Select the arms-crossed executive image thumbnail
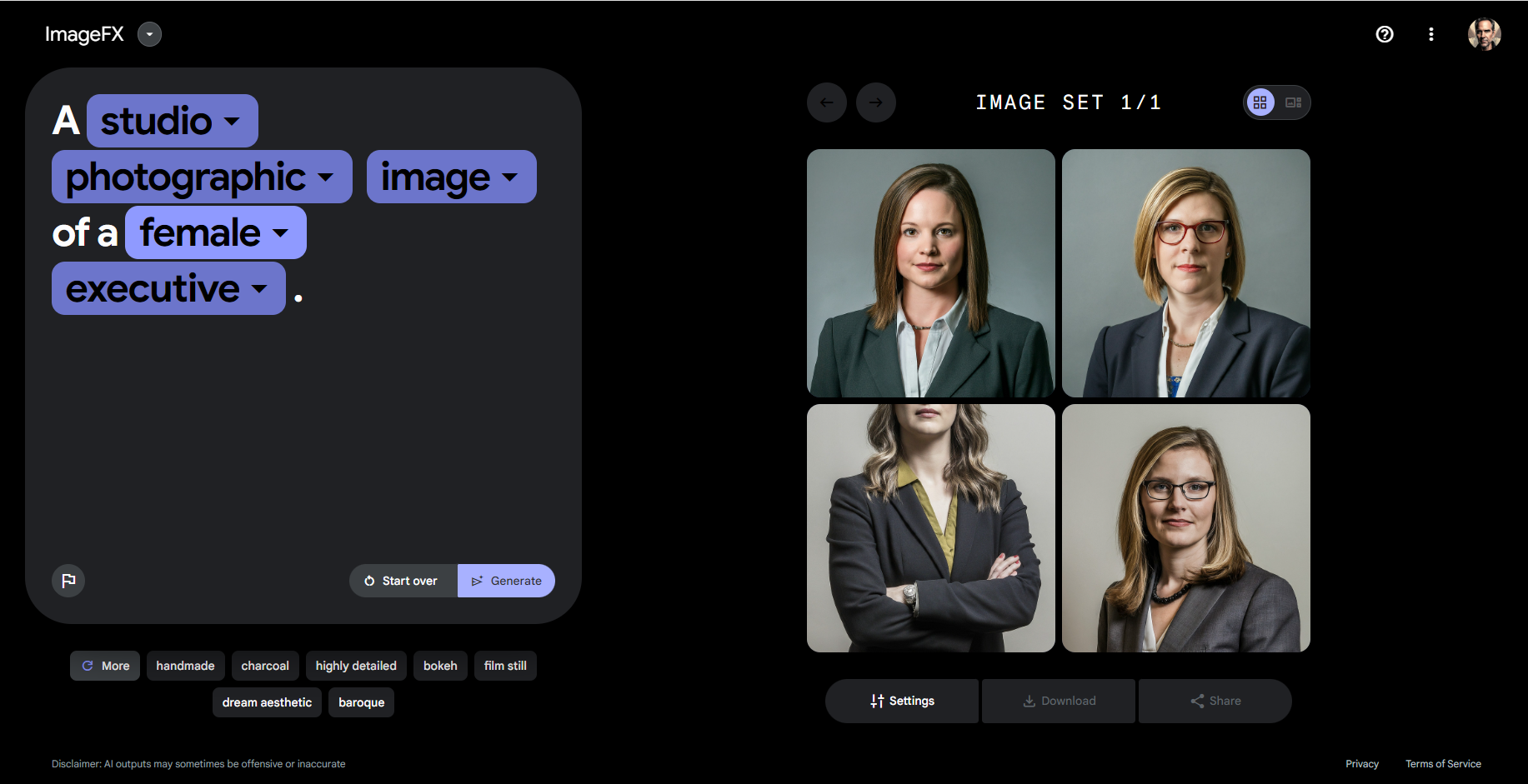The image size is (1528, 784). click(x=930, y=528)
